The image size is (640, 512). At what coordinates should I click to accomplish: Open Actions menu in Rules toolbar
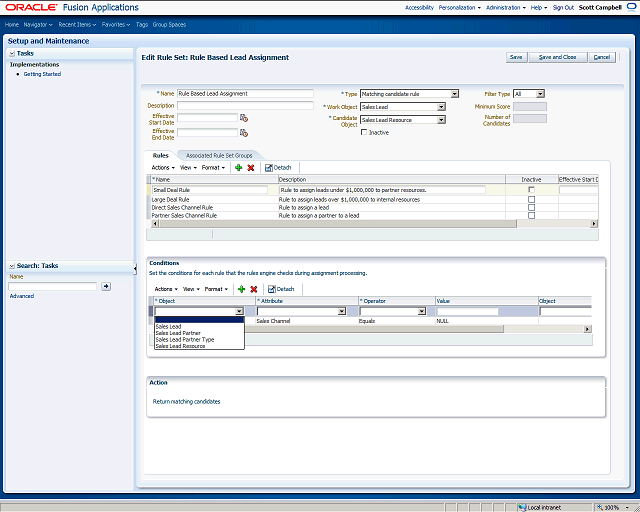(163, 168)
